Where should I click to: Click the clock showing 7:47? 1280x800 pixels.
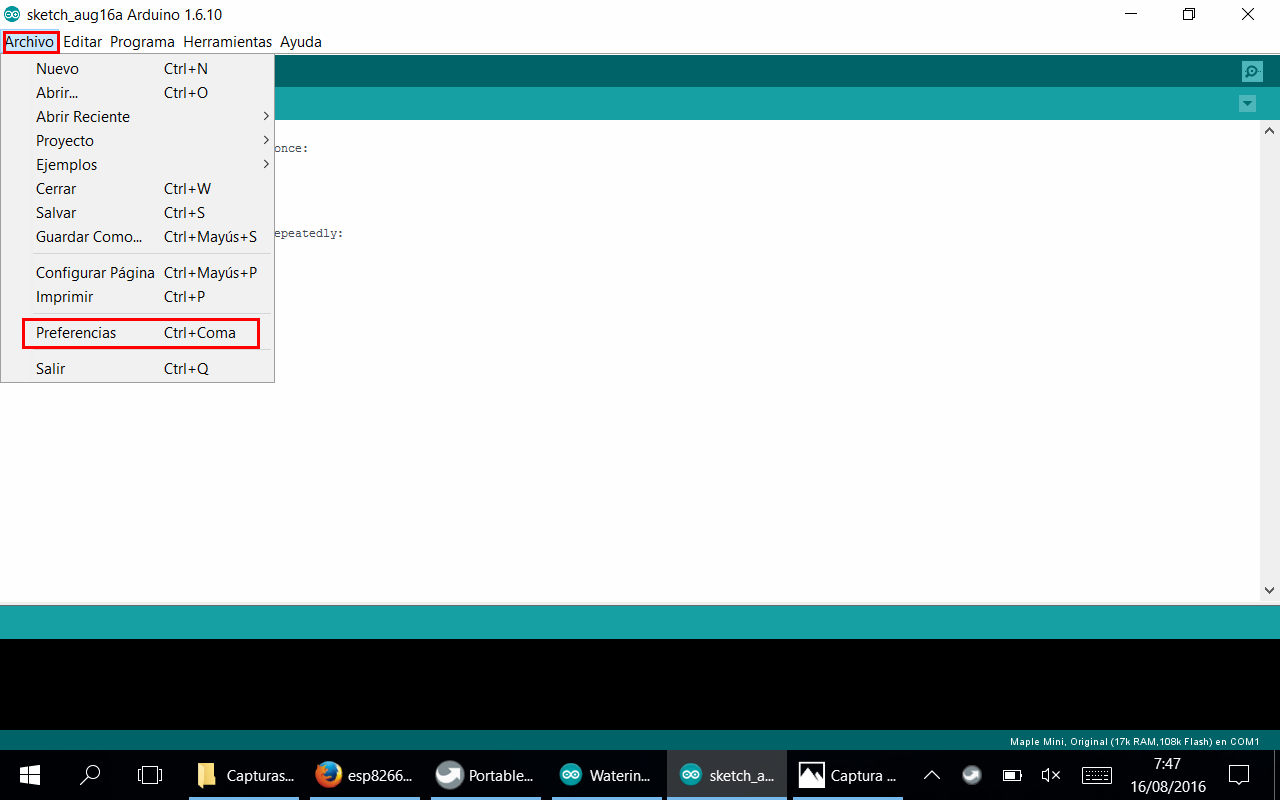point(1167,775)
